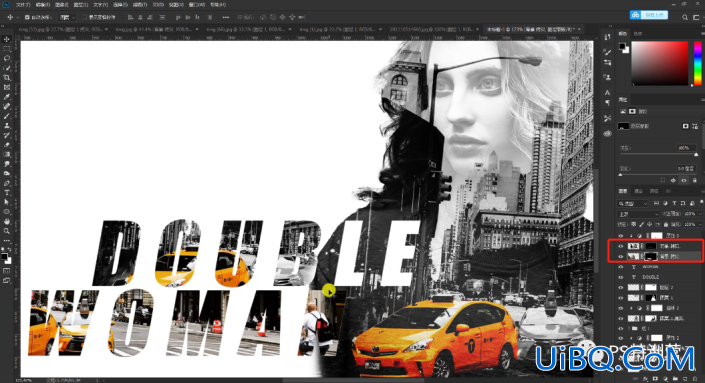Viewport: 705px width, 383px height.
Task: Open the blend mode dropdown in Layers panel
Action: [638, 214]
